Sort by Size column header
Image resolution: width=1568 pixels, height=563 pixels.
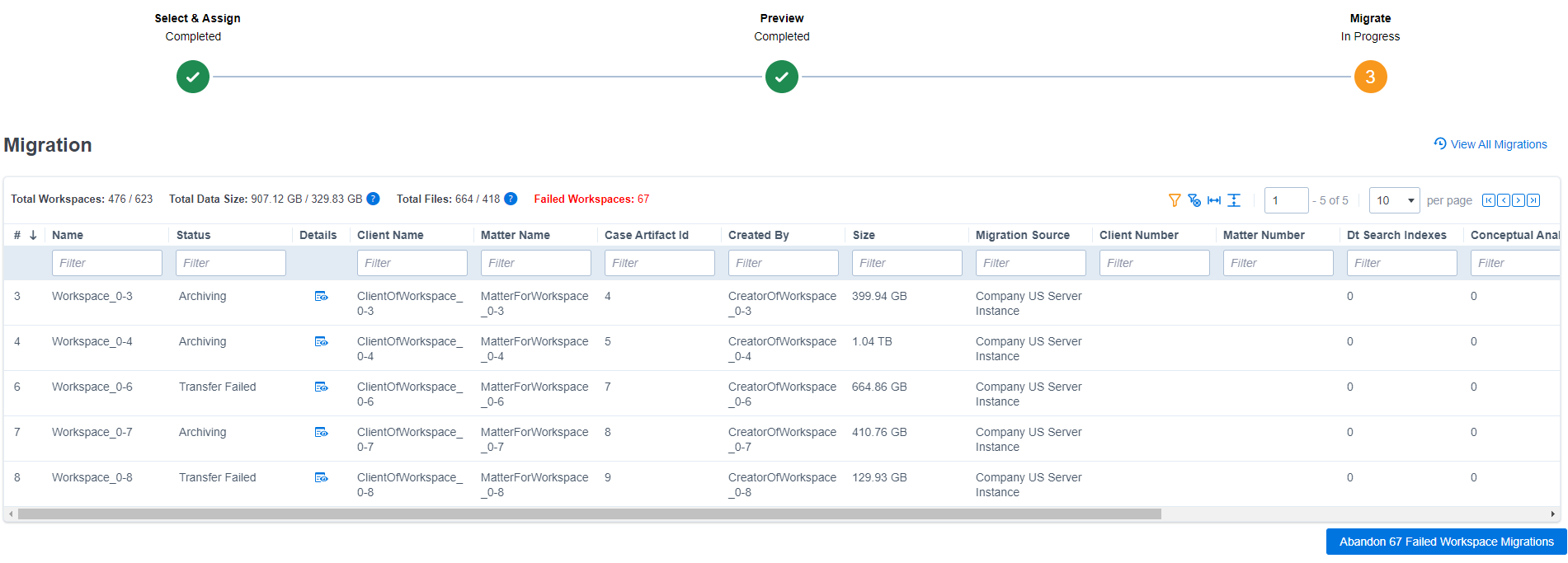[x=864, y=235]
